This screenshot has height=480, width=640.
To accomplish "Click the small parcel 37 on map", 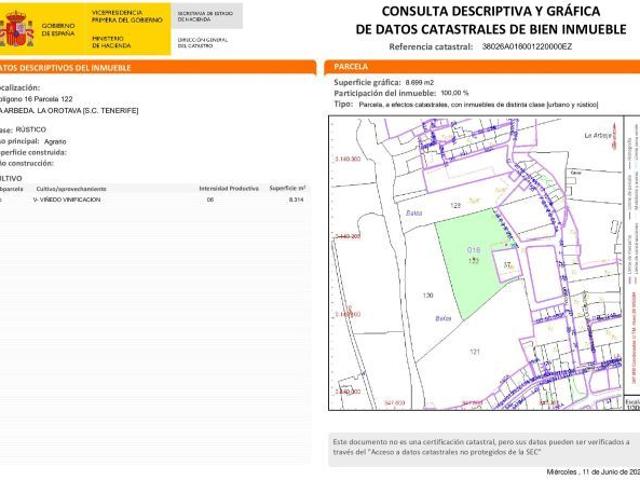I will 507,265.
